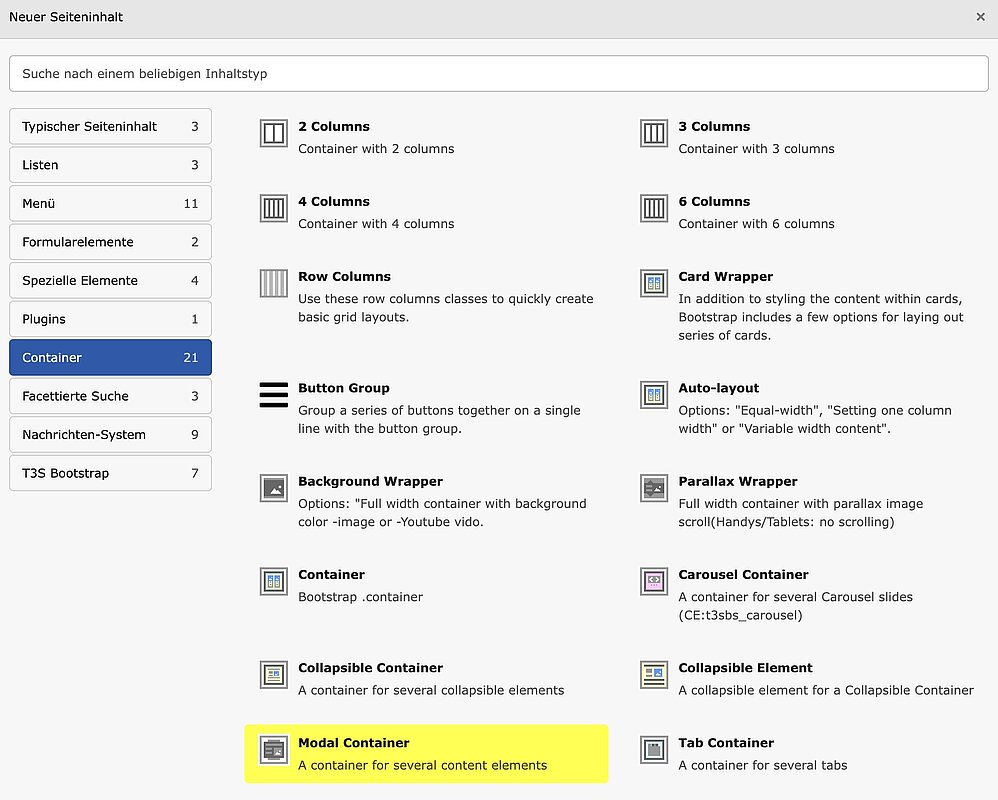The height and width of the screenshot is (800, 998).
Task: Pick the 6 Columns container icon
Action: (x=653, y=208)
